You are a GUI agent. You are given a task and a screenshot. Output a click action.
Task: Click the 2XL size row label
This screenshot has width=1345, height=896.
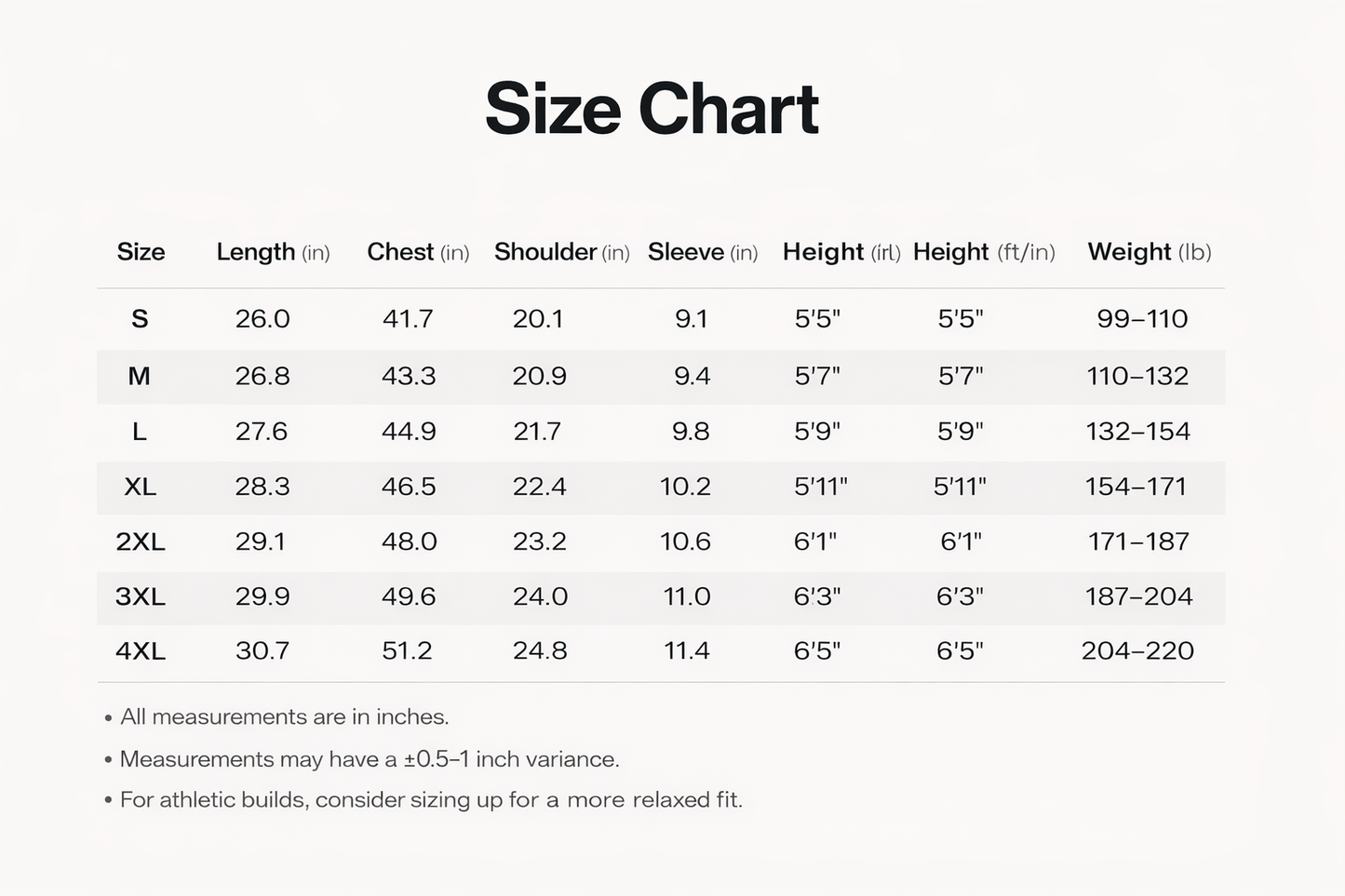click(x=141, y=542)
